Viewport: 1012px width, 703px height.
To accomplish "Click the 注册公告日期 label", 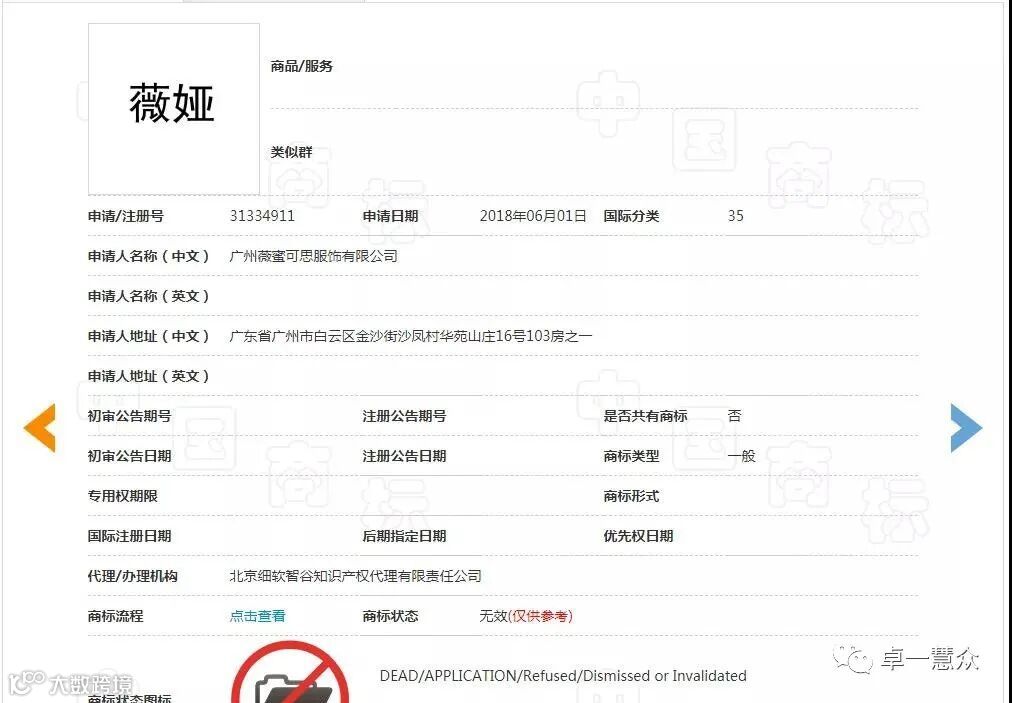I will pos(405,456).
